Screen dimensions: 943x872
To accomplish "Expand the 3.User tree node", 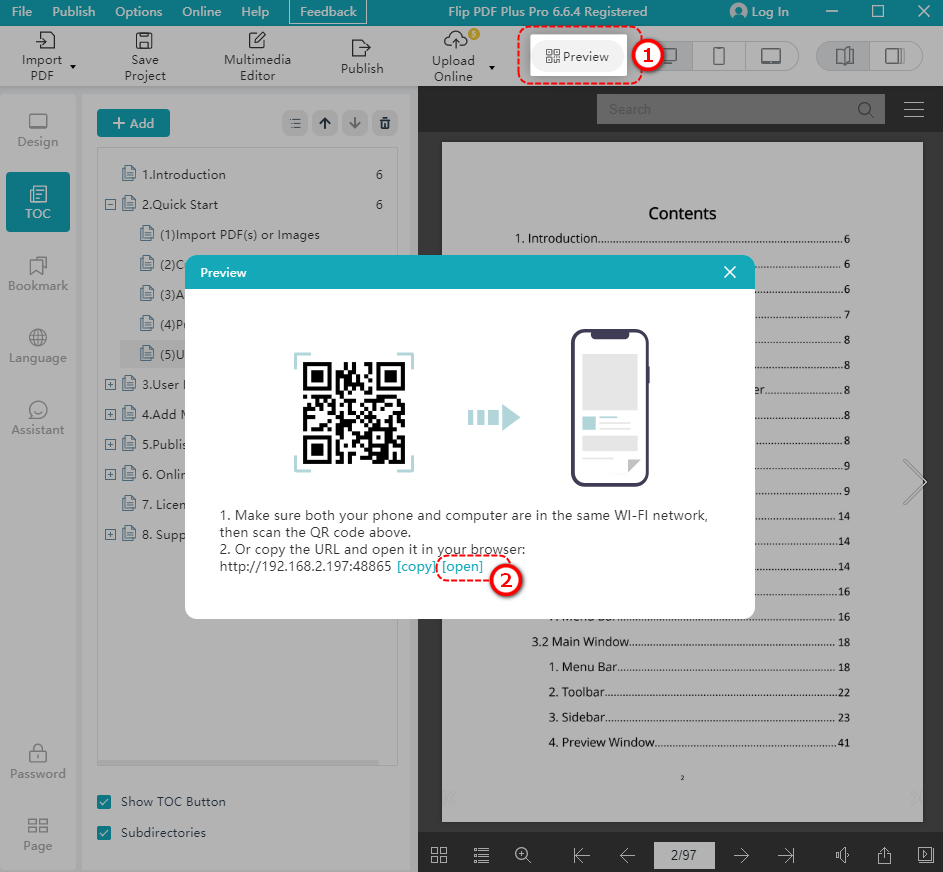I will click(110, 384).
